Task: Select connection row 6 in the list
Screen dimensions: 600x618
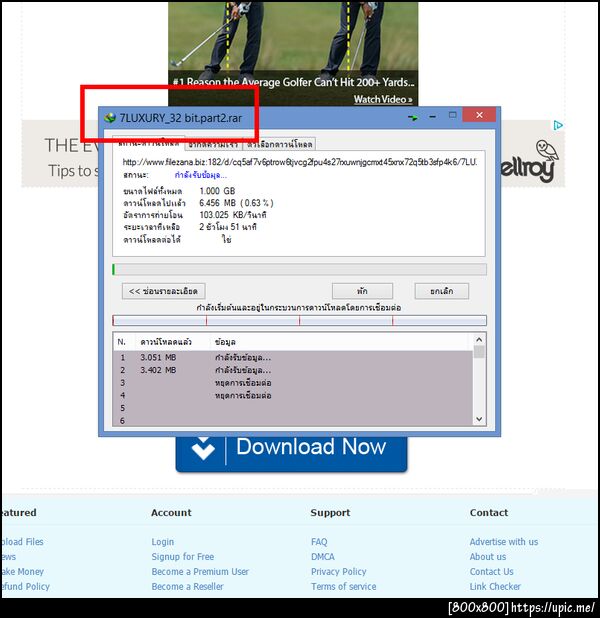Action: coord(293,420)
